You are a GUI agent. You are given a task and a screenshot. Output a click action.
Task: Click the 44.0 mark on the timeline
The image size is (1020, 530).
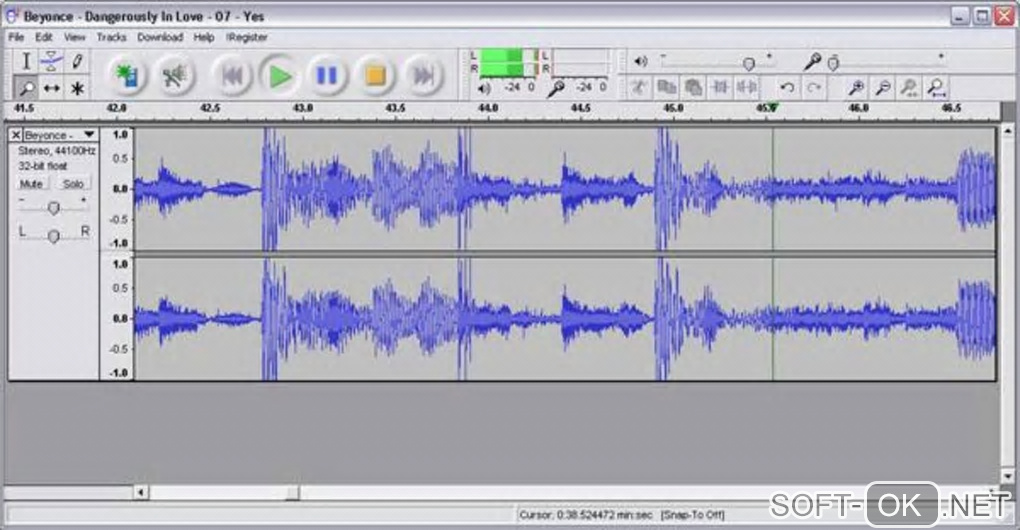point(488,108)
